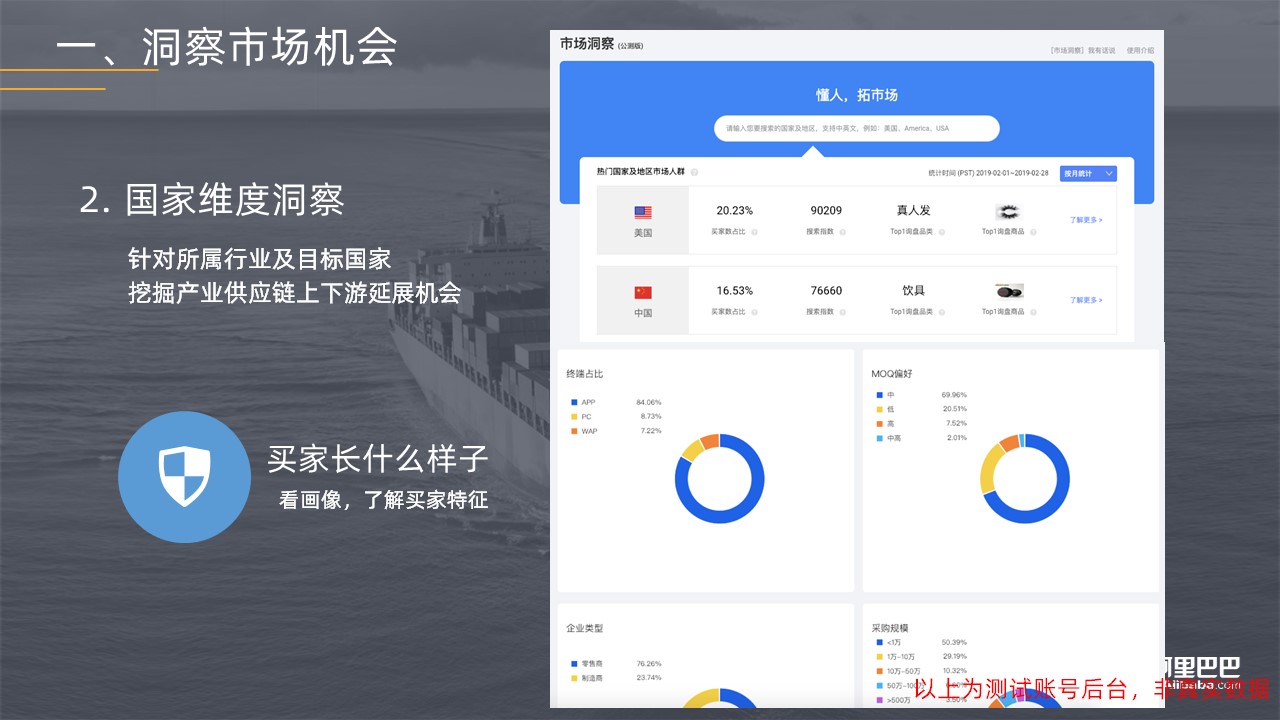Screen dimensions: 1280x720
Task: Click the 真人发 top category text
Action: (x=913, y=211)
